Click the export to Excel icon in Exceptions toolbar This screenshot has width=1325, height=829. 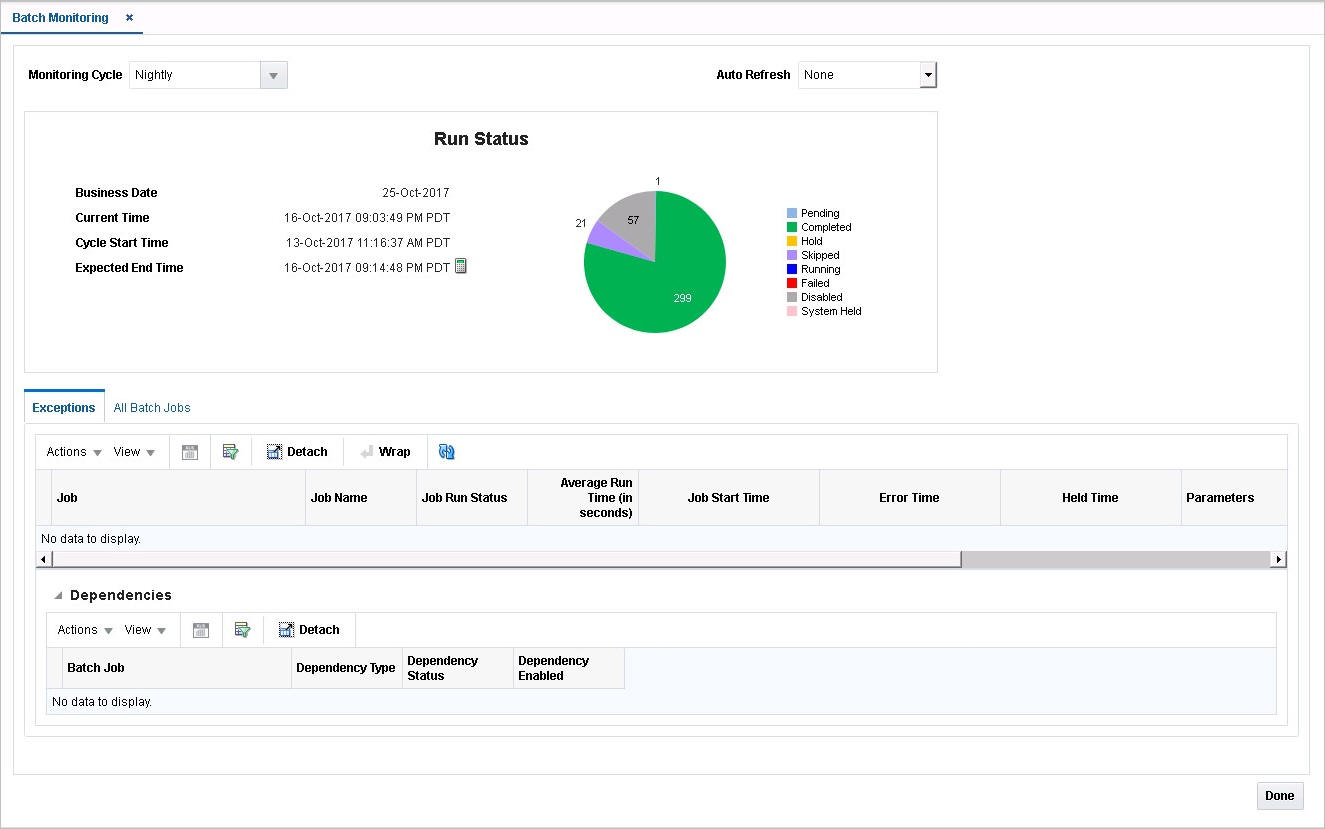click(x=189, y=451)
